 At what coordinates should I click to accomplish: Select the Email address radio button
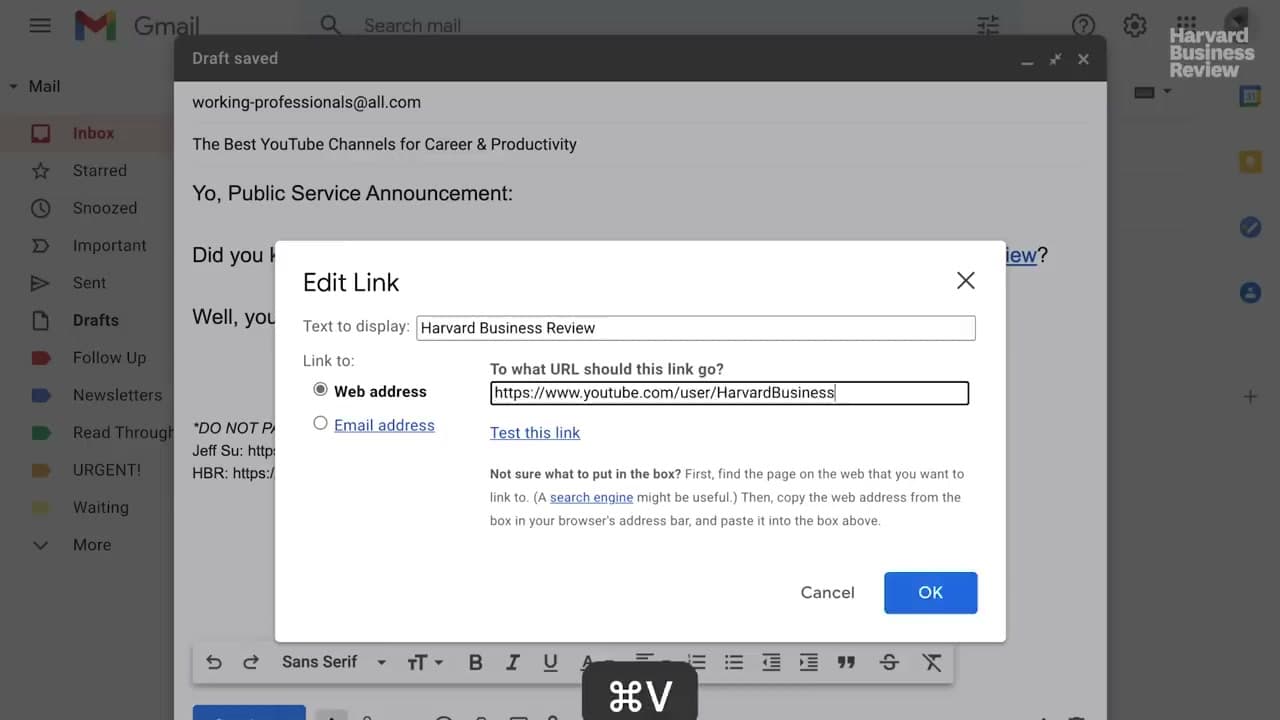click(320, 423)
